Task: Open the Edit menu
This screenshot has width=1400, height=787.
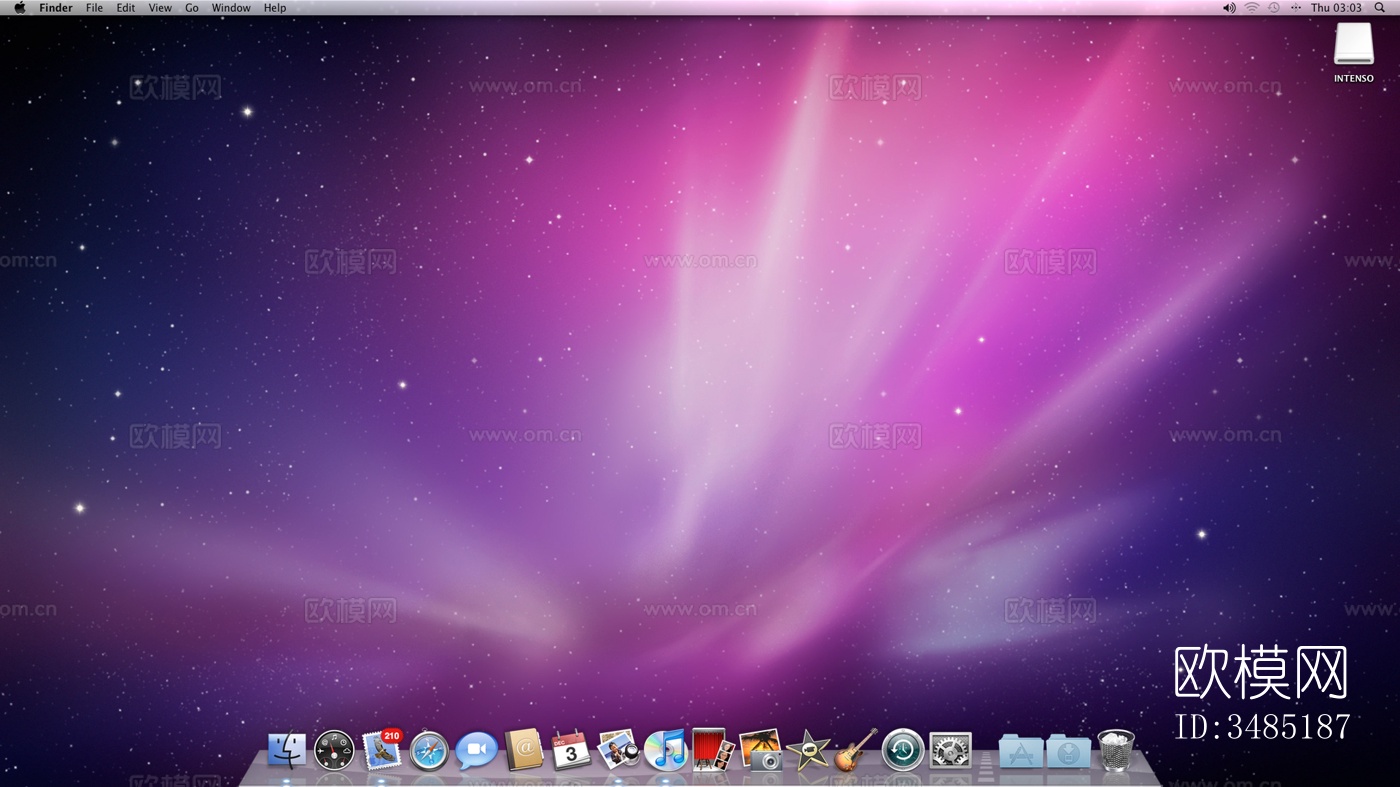Action: click(x=125, y=8)
